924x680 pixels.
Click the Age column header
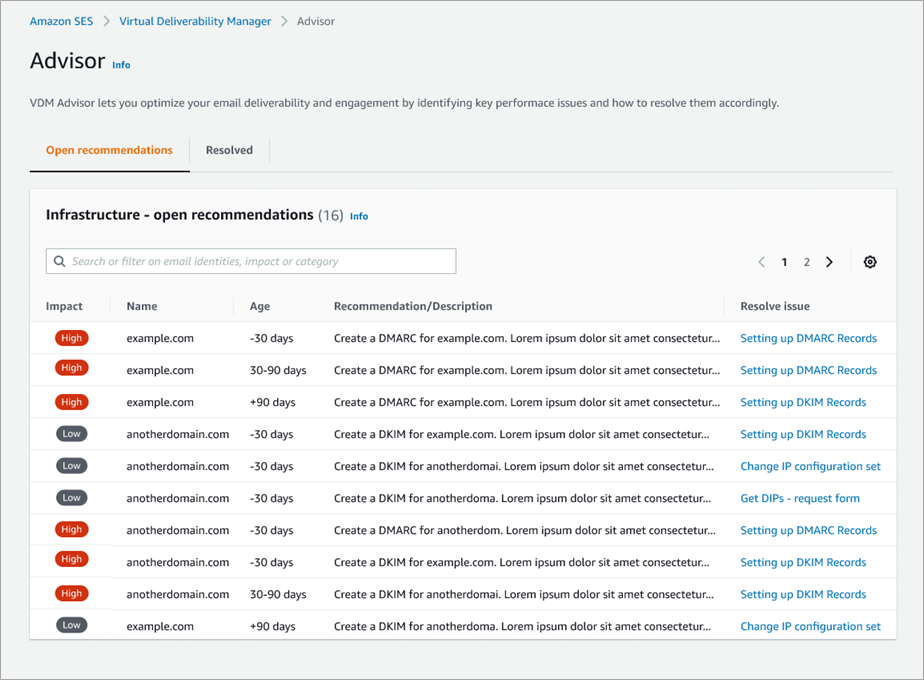click(260, 306)
